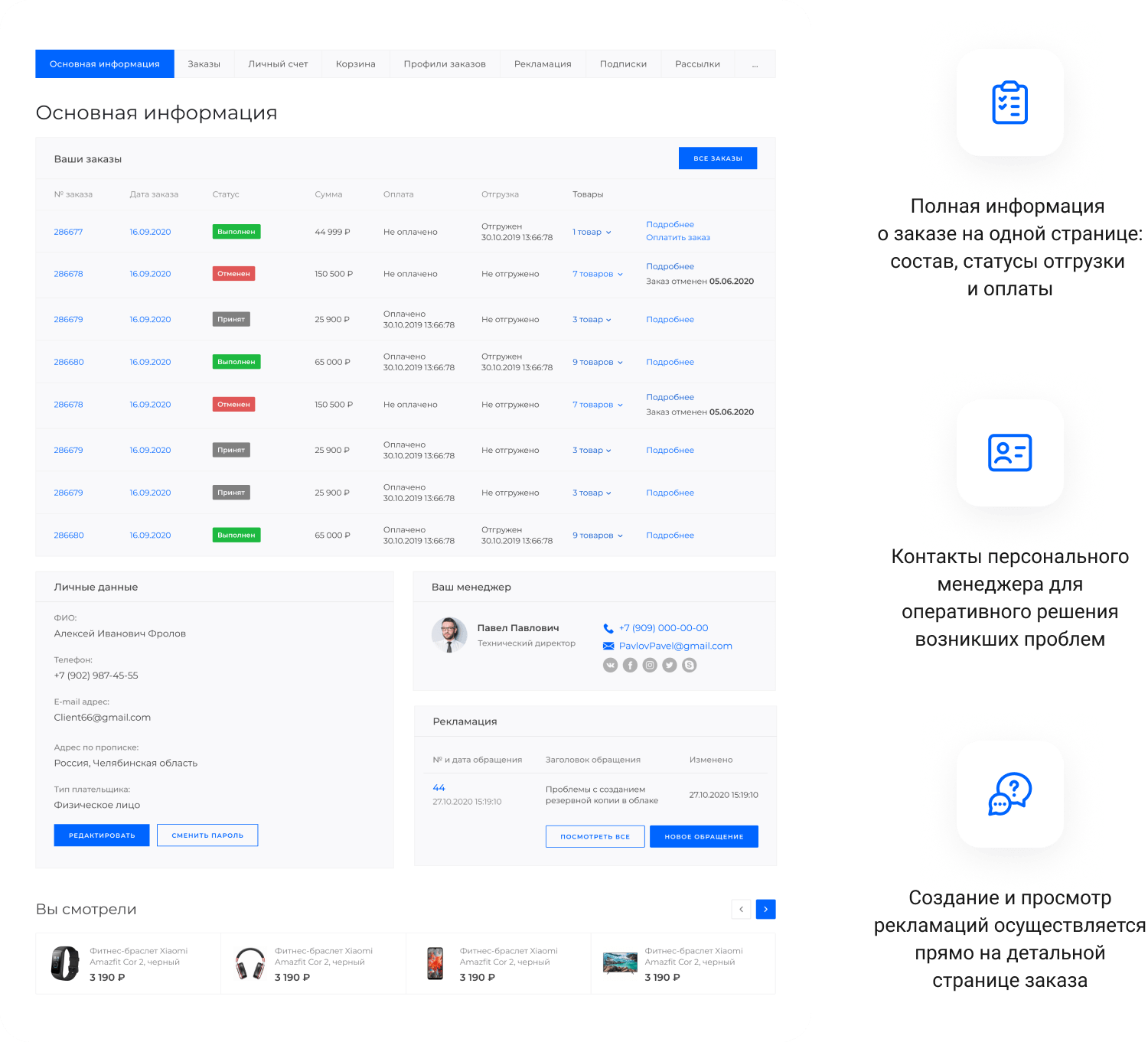Open the Рекламация tab

pyautogui.click(x=543, y=64)
